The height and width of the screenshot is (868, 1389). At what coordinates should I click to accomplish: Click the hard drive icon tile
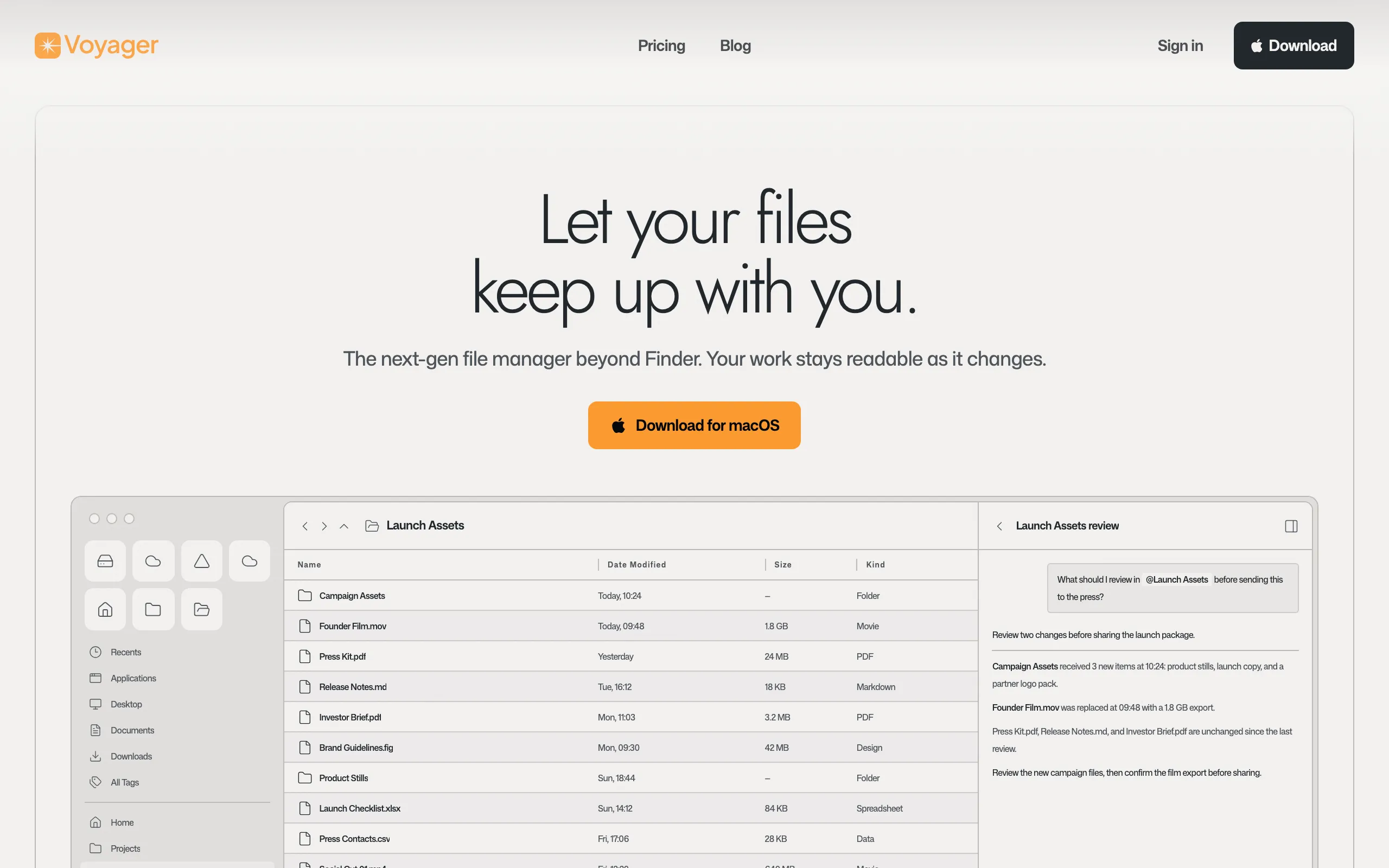(105, 561)
